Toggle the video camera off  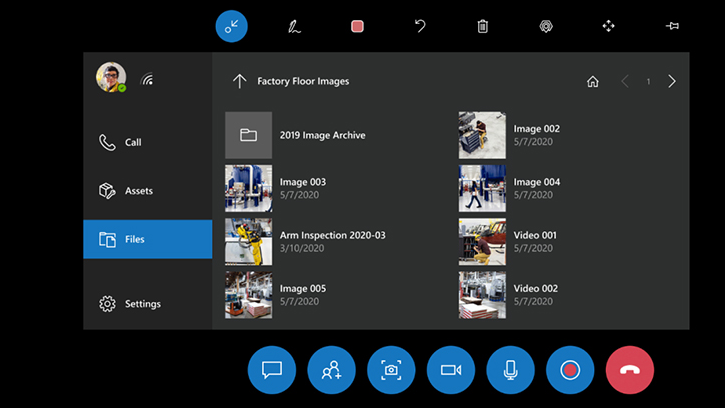coord(451,370)
